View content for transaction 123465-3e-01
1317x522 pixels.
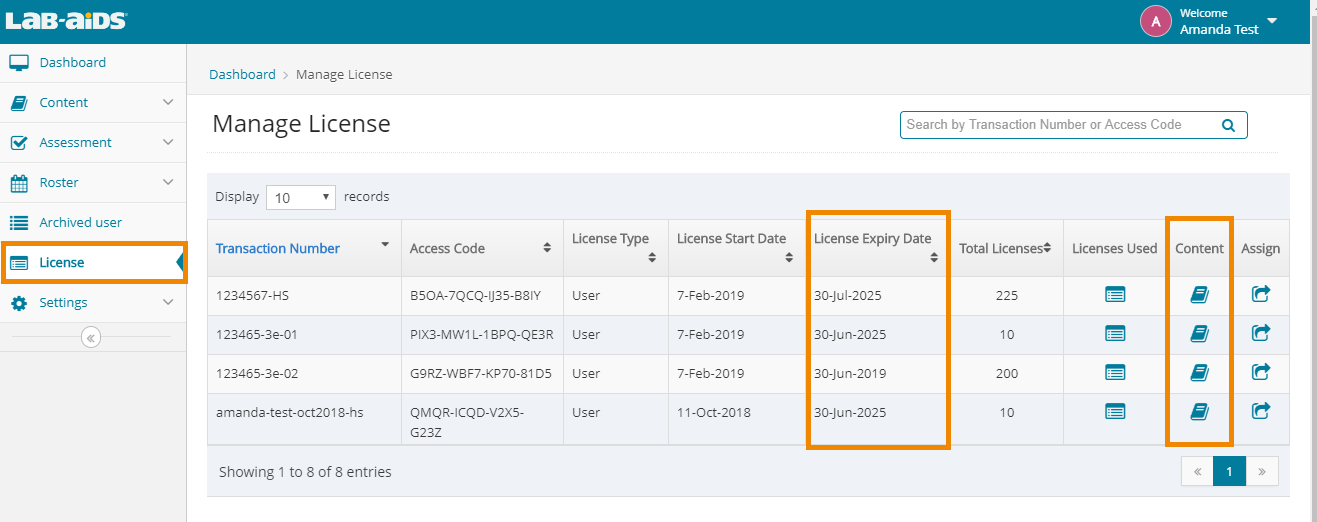[x=1199, y=333]
